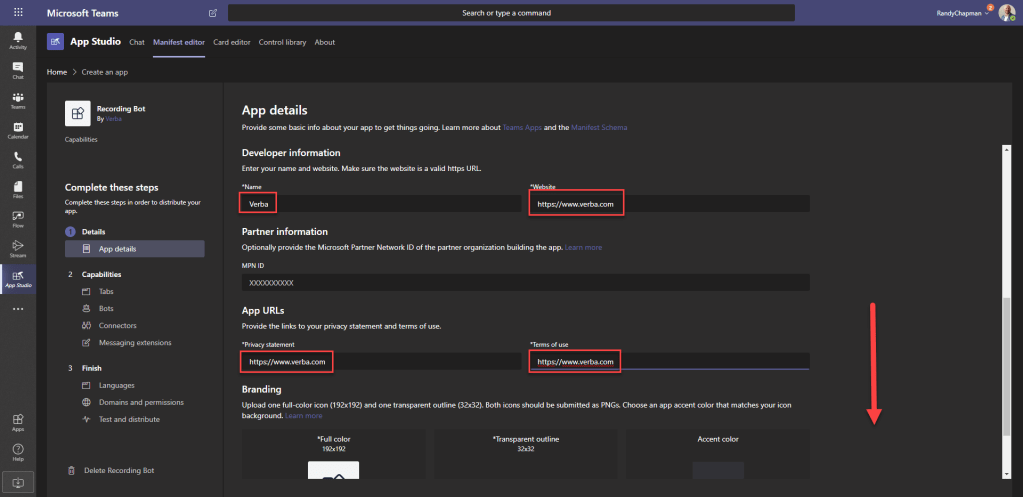
Task: Open Files in the sidebar
Action: 17,190
